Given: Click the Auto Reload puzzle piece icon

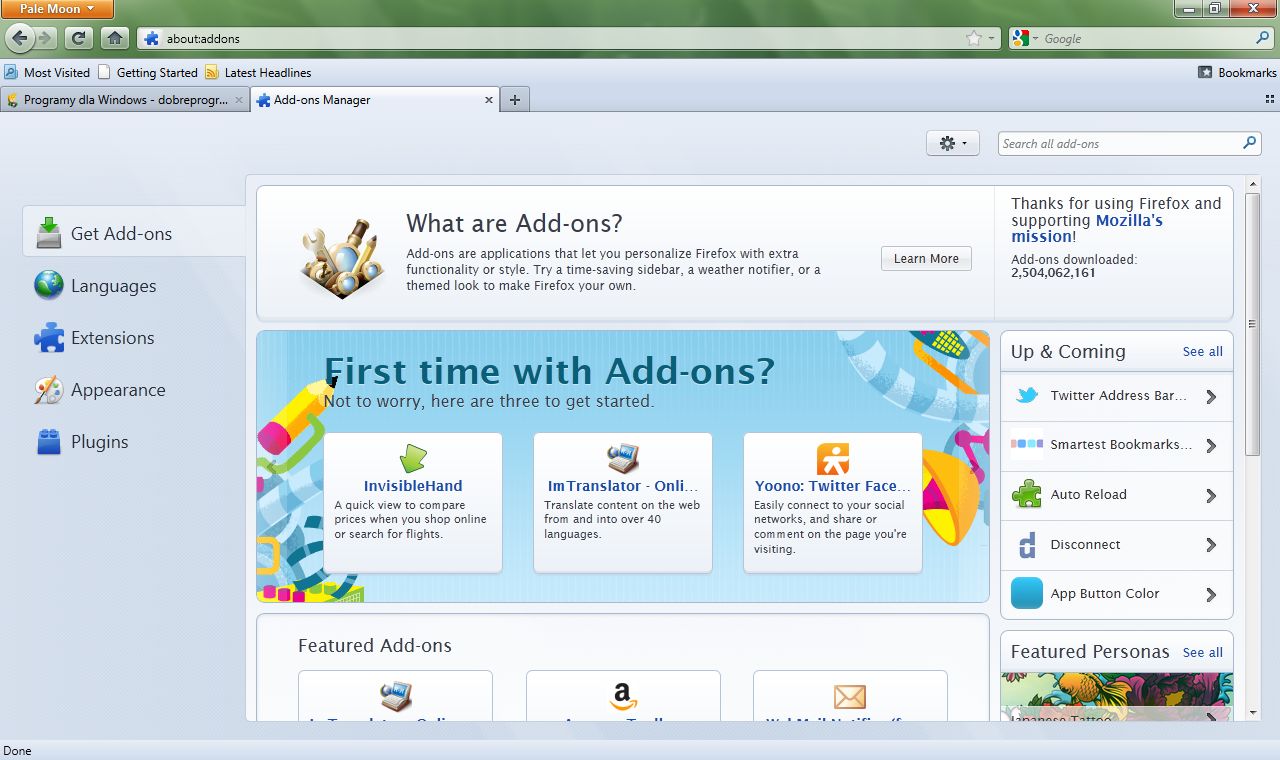Looking at the screenshot, I should click(1027, 494).
